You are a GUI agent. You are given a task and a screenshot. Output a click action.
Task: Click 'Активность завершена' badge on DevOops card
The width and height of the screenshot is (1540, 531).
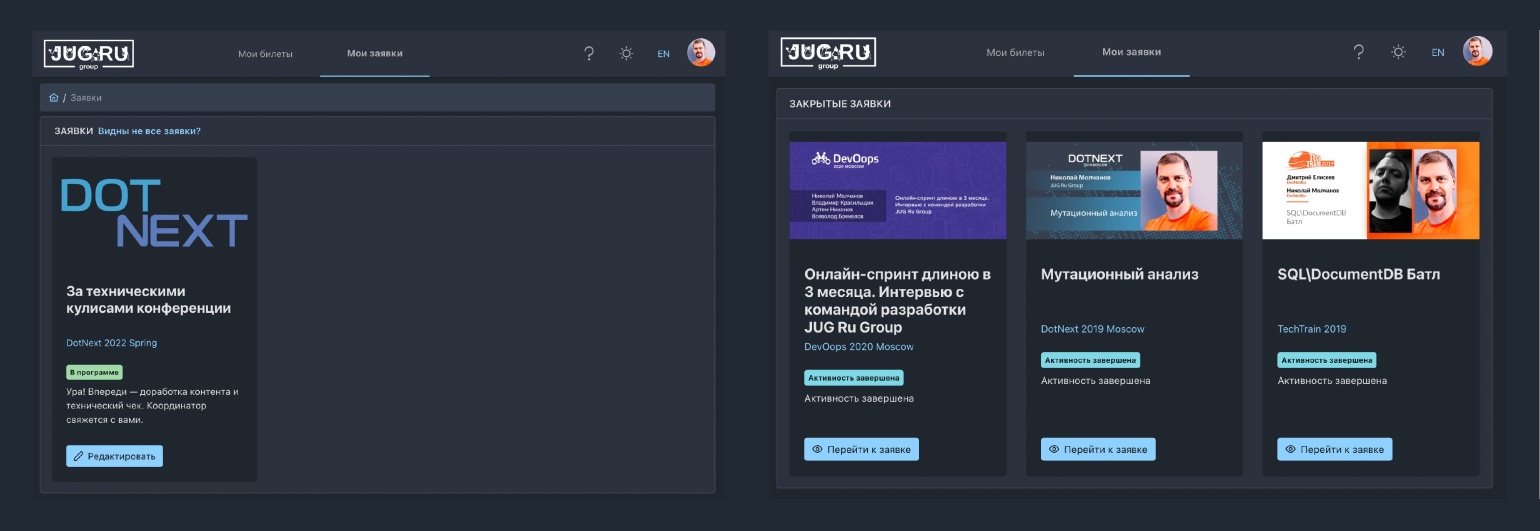(854, 378)
